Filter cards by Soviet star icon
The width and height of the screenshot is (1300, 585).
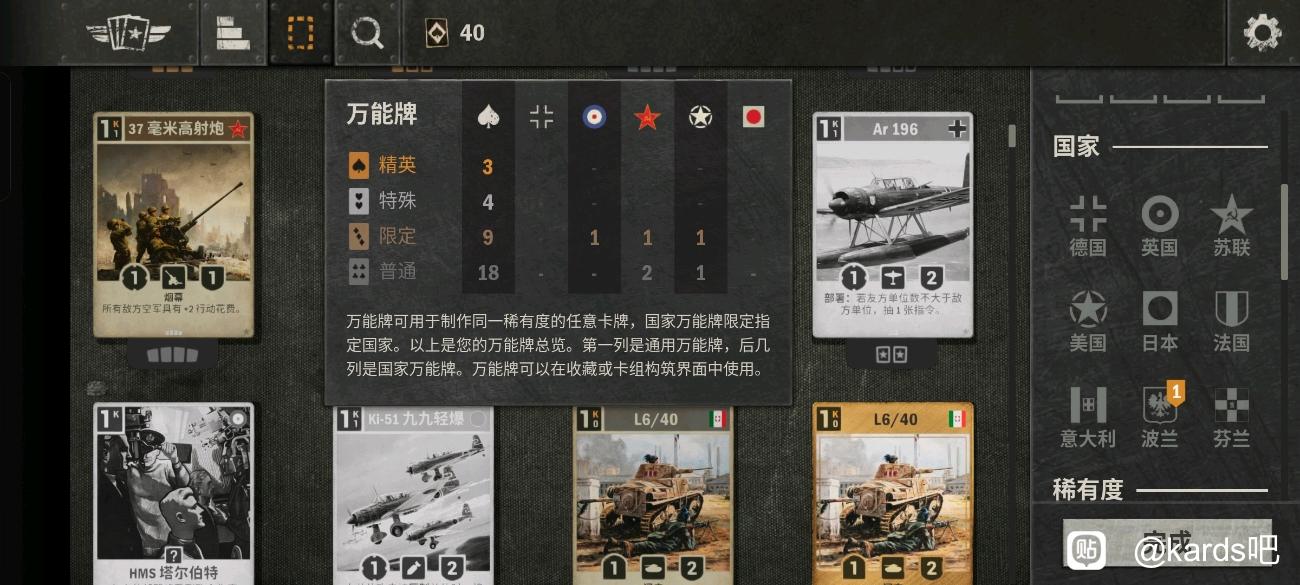[x=1232, y=227]
